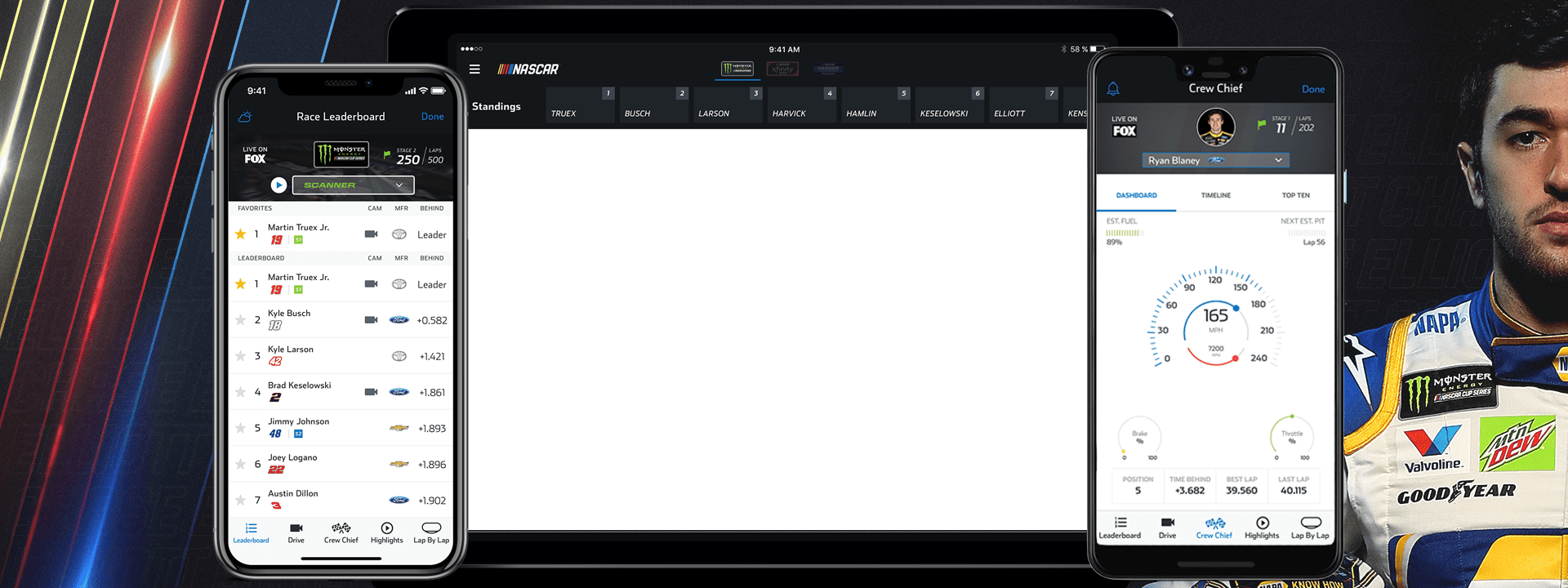Open Crew Chief tab on right phone
Viewport: 1568px width, 588px height.
point(1214,528)
